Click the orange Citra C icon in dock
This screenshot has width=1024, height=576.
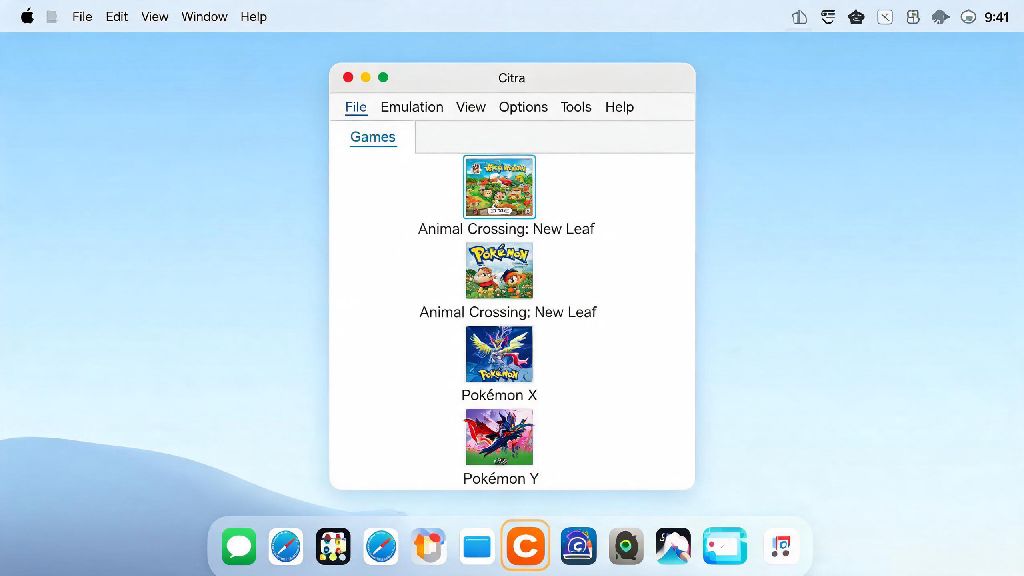(x=525, y=546)
